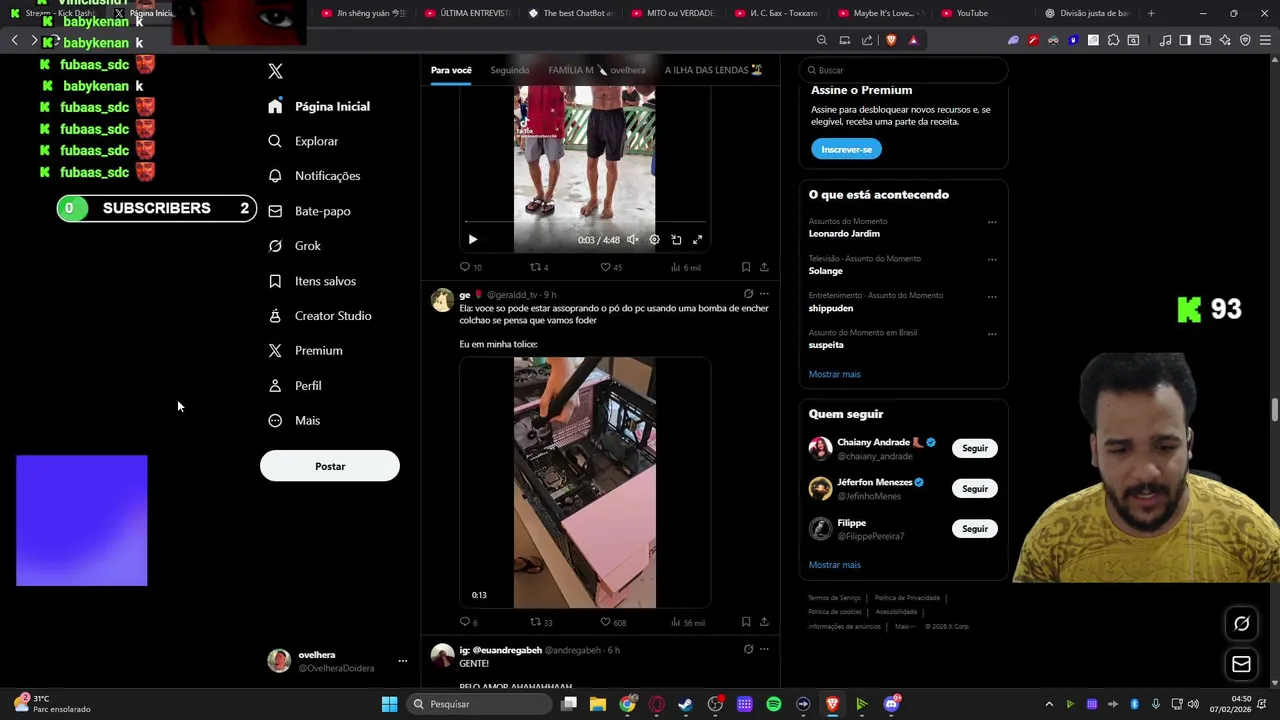Go to Perfil page
The width and height of the screenshot is (1280, 720).
point(296,386)
